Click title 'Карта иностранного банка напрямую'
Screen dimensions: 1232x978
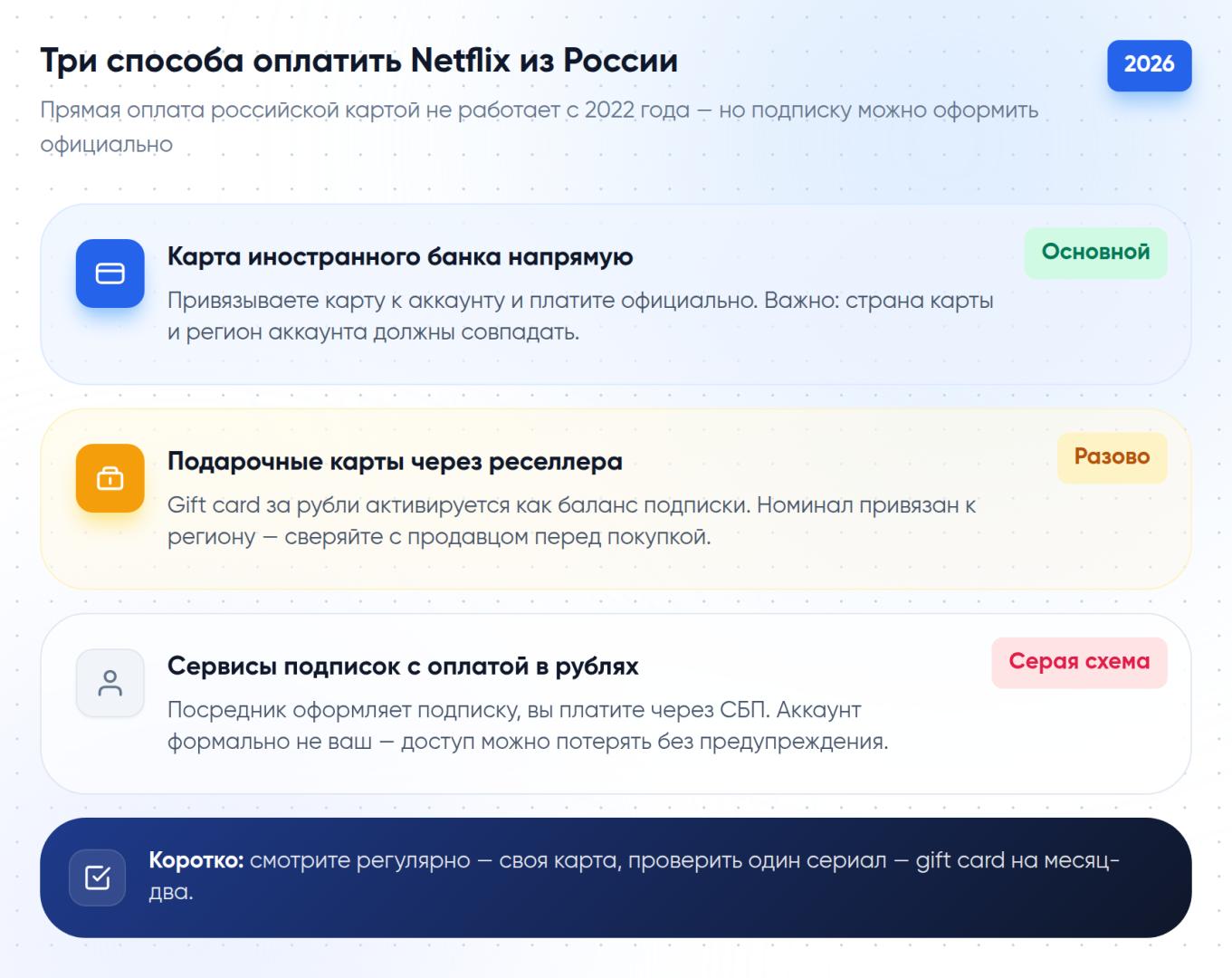[400, 256]
